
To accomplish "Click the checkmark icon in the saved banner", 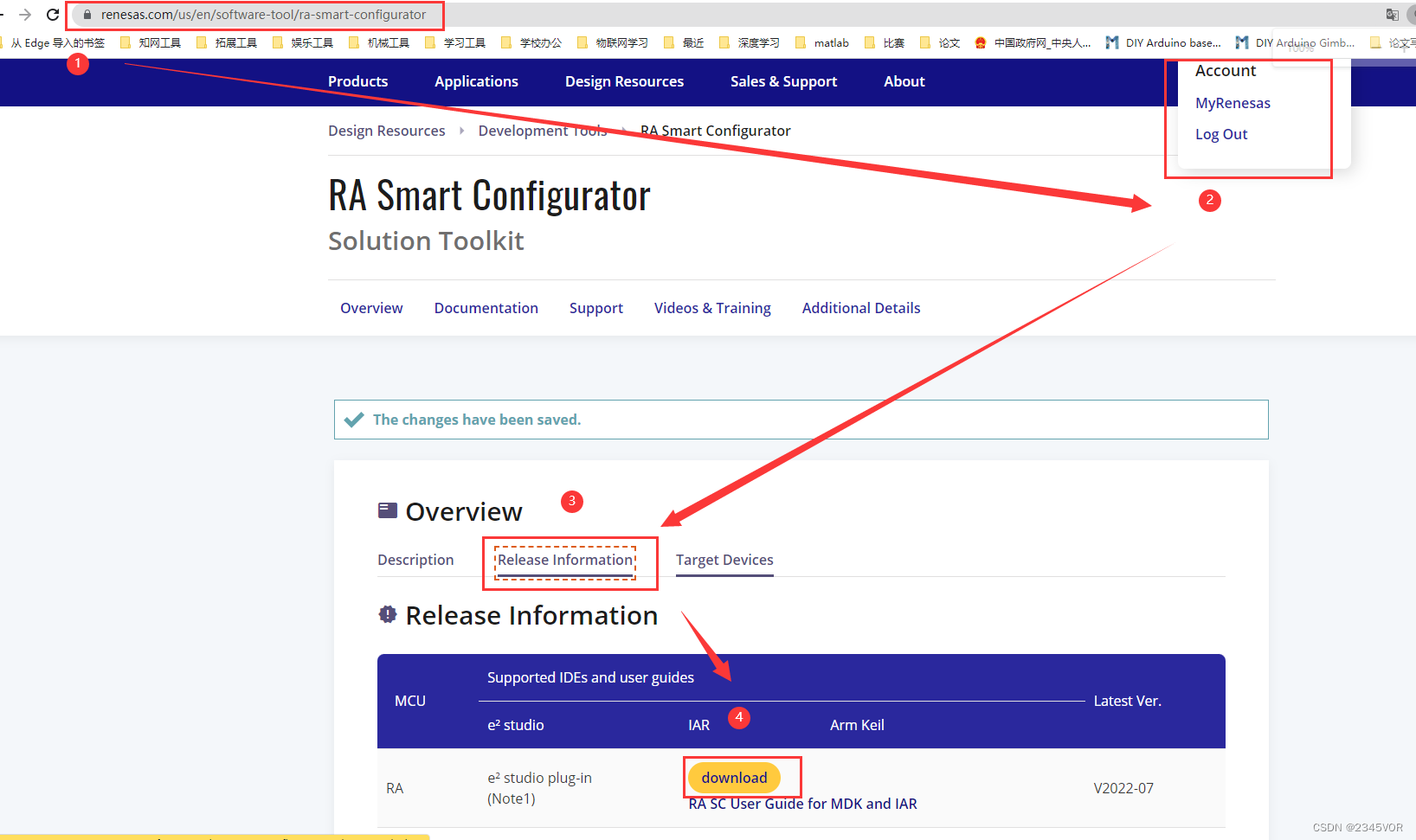I will click(354, 419).
